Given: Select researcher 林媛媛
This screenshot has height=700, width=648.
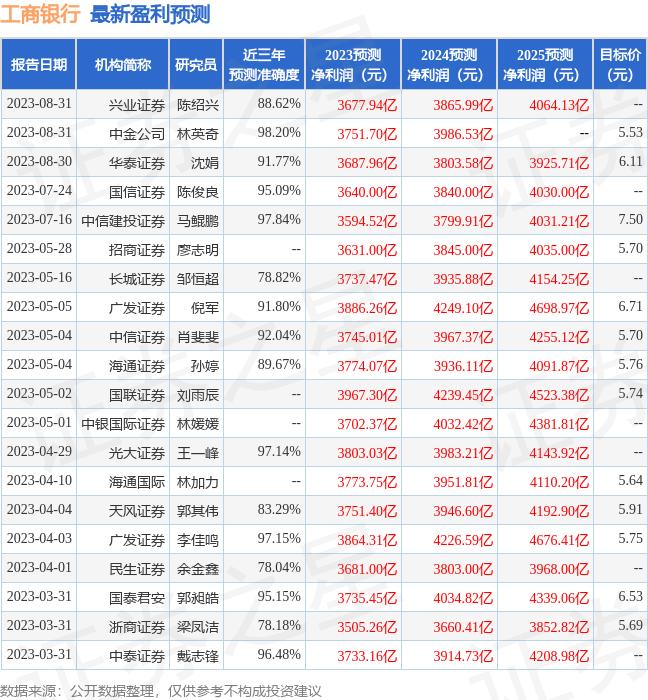Looking at the screenshot, I should pos(198,424).
